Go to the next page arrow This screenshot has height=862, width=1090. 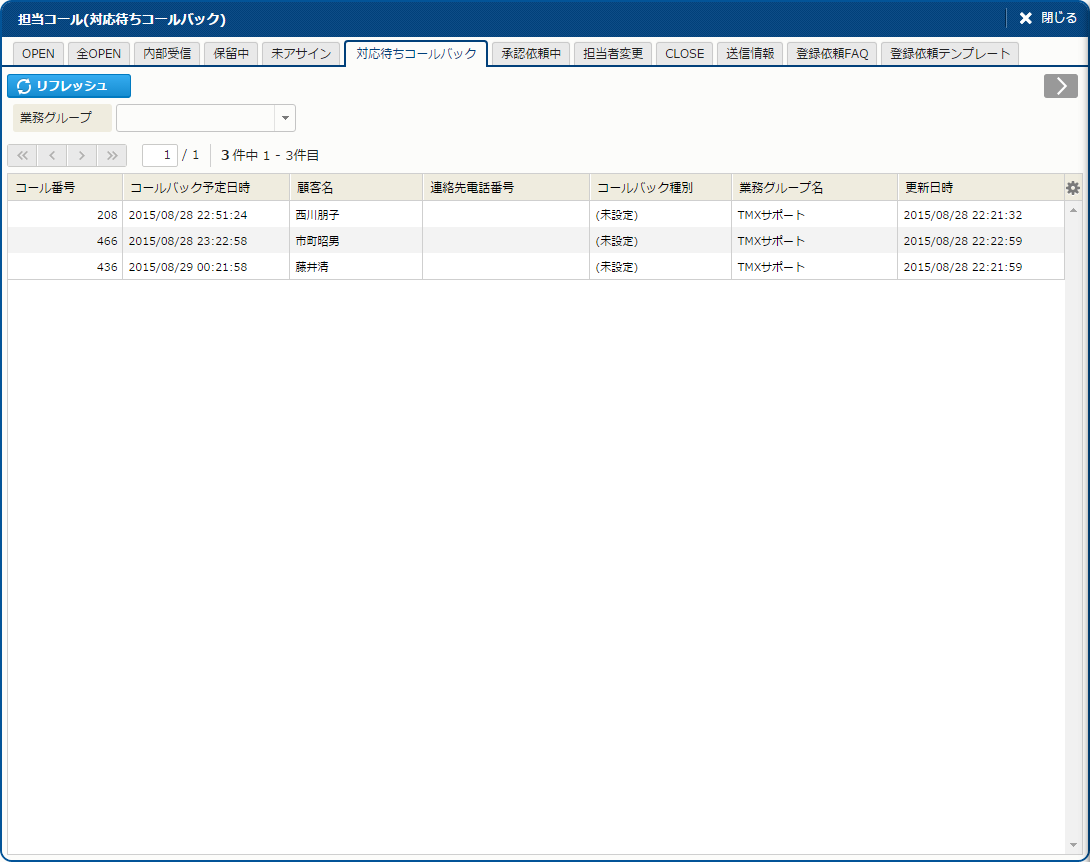[x=82, y=155]
